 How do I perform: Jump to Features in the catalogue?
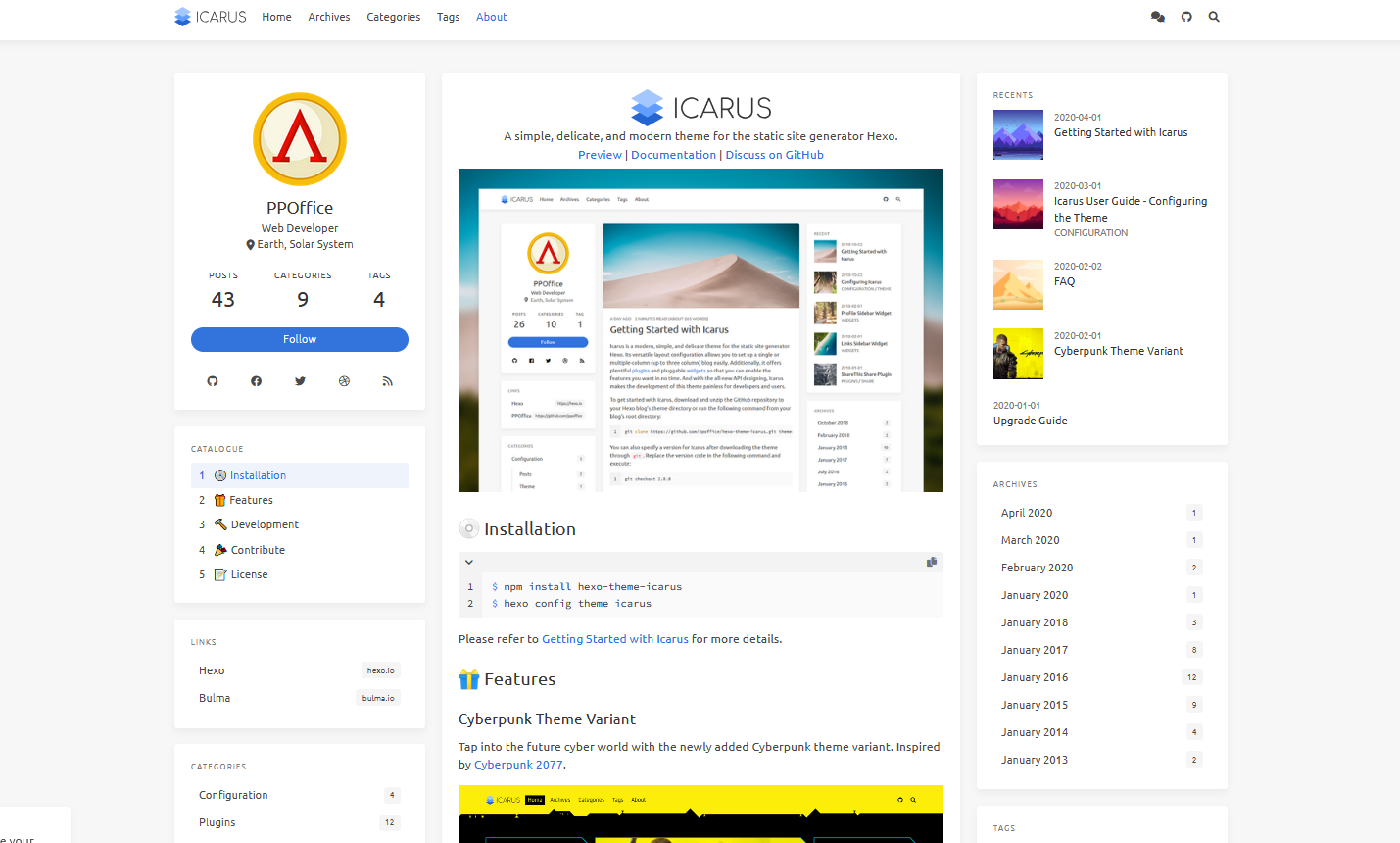click(x=251, y=500)
